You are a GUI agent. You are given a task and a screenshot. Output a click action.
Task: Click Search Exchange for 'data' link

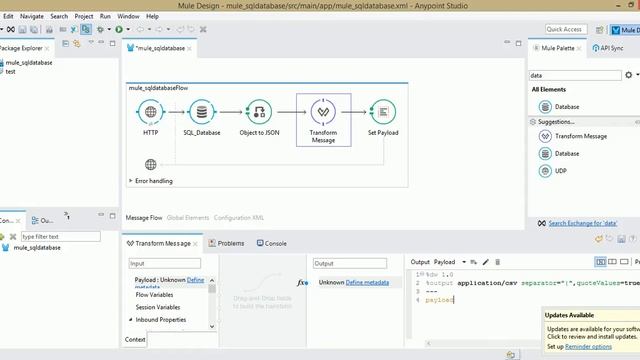click(582, 223)
